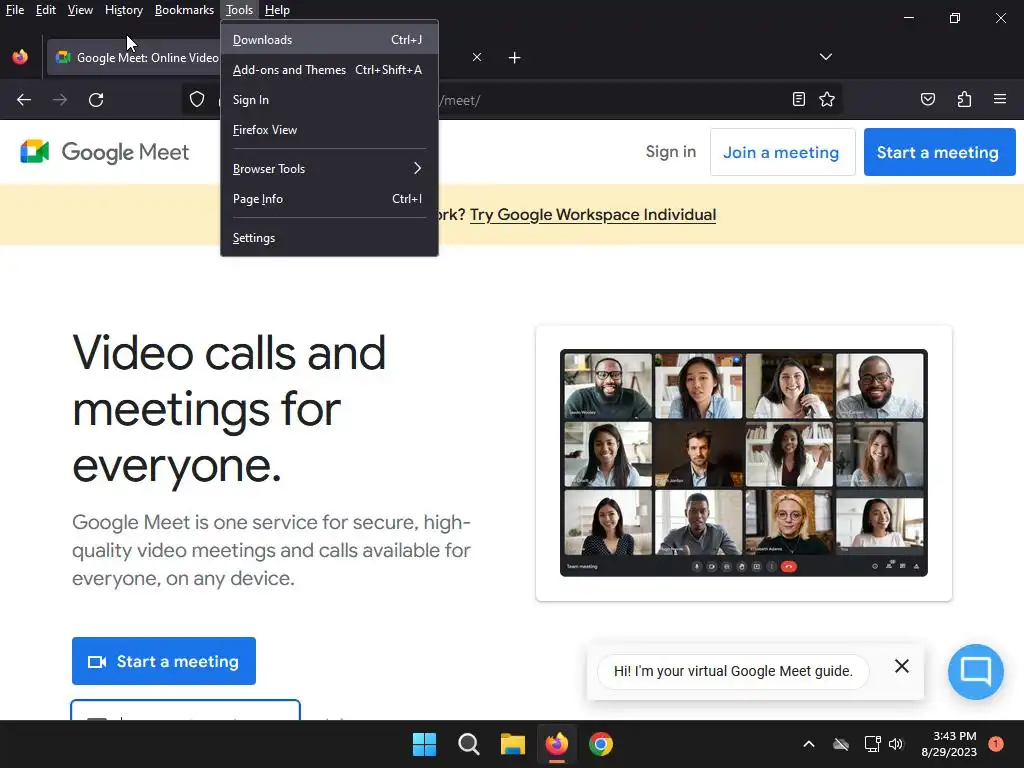
Task: Dismiss the virtual Google Meet guide message
Action: click(x=902, y=666)
